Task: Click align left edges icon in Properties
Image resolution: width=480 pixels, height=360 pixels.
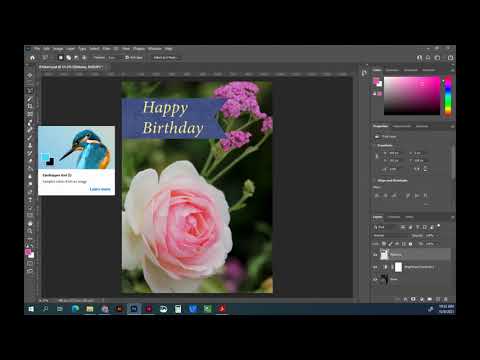Action: [x=377, y=196]
